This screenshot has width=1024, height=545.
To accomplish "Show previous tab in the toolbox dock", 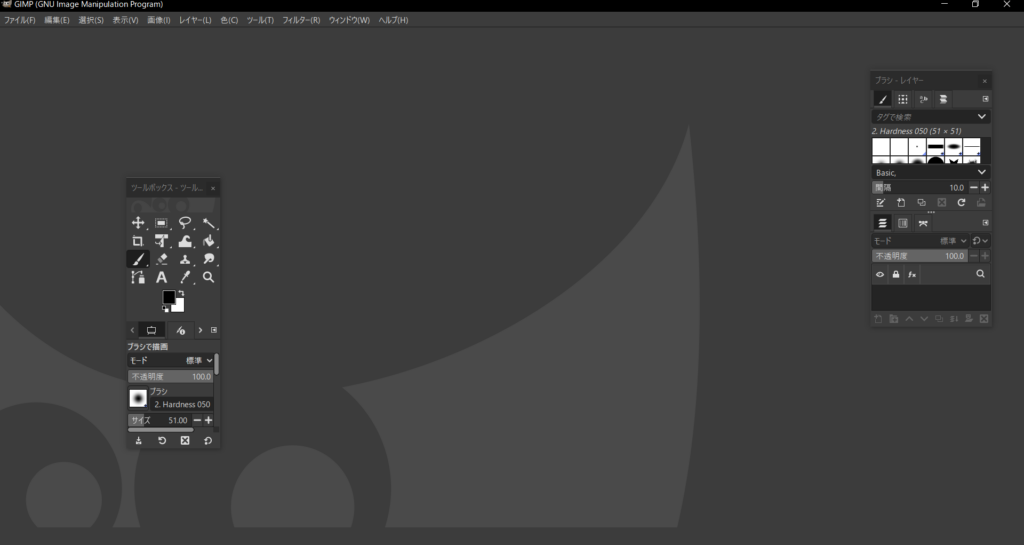I will [x=132, y=330].
